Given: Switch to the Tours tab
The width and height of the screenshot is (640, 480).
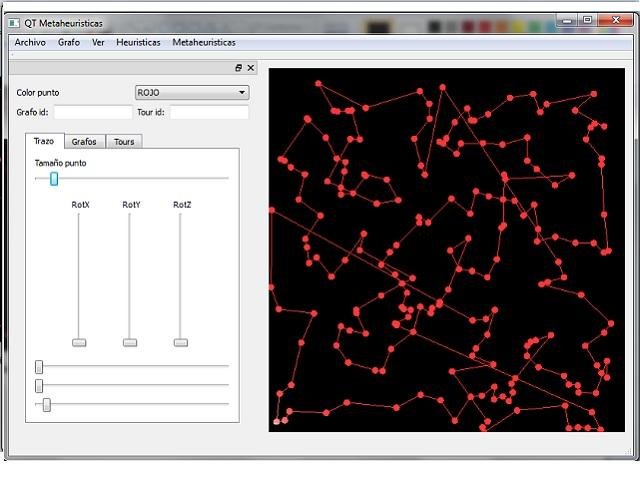Looking at the screenshot, I should tap(124, 142).
